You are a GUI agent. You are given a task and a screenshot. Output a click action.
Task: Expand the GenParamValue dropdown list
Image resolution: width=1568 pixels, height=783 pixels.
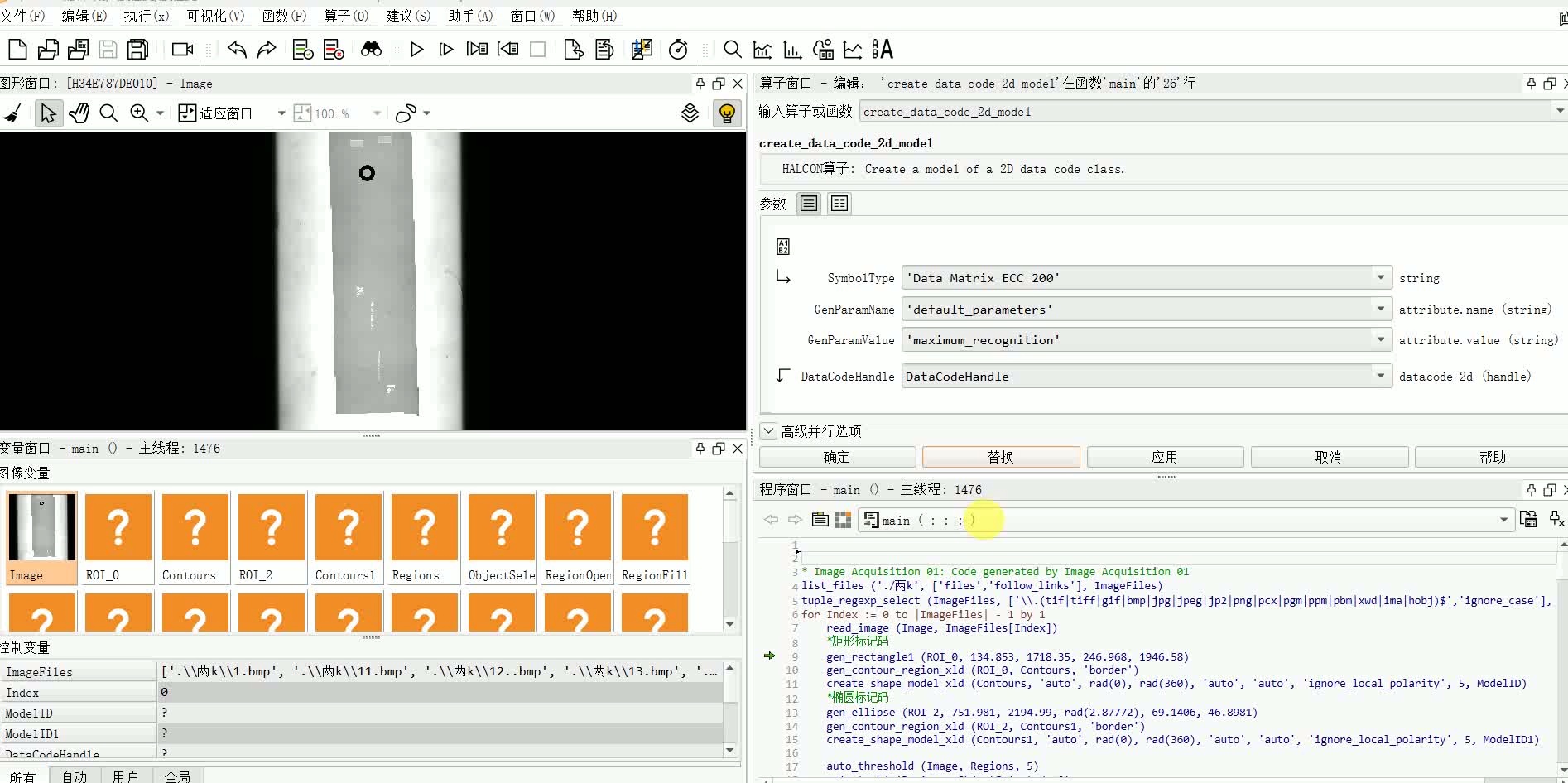pos(1380,340)
